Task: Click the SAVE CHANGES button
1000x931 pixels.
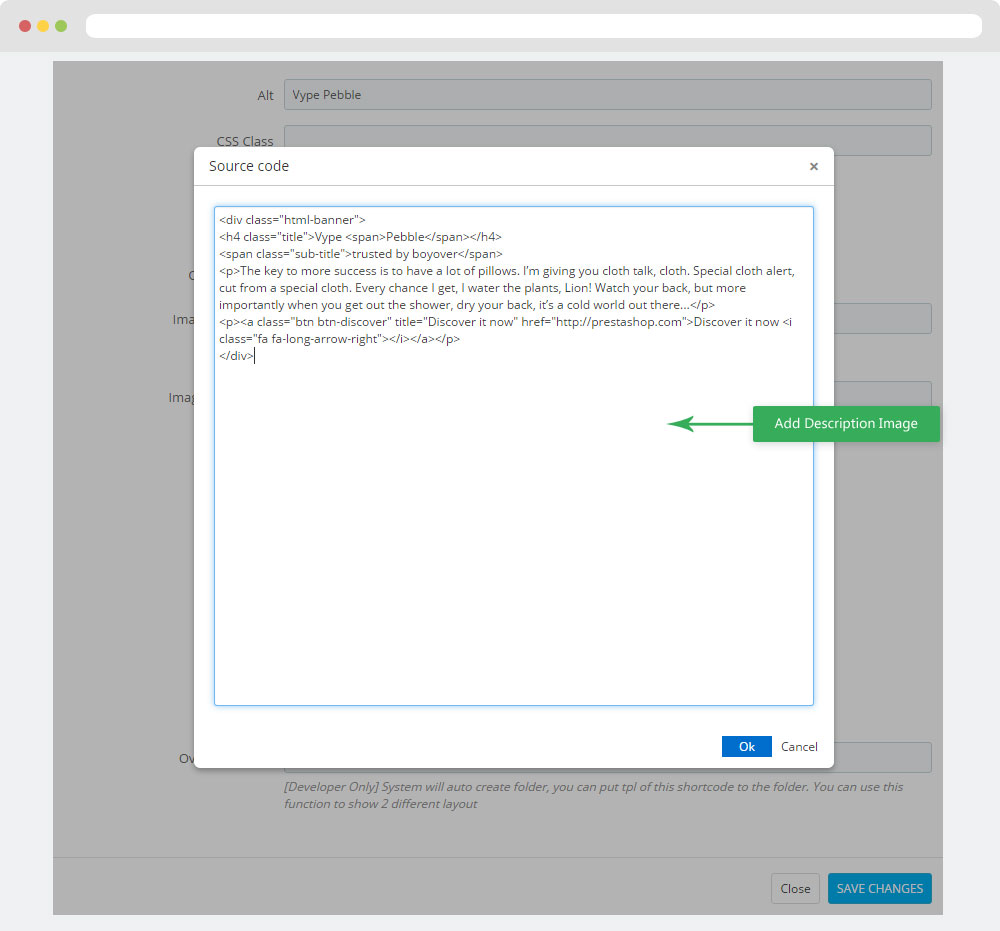Action: click(x=879, y=888)
